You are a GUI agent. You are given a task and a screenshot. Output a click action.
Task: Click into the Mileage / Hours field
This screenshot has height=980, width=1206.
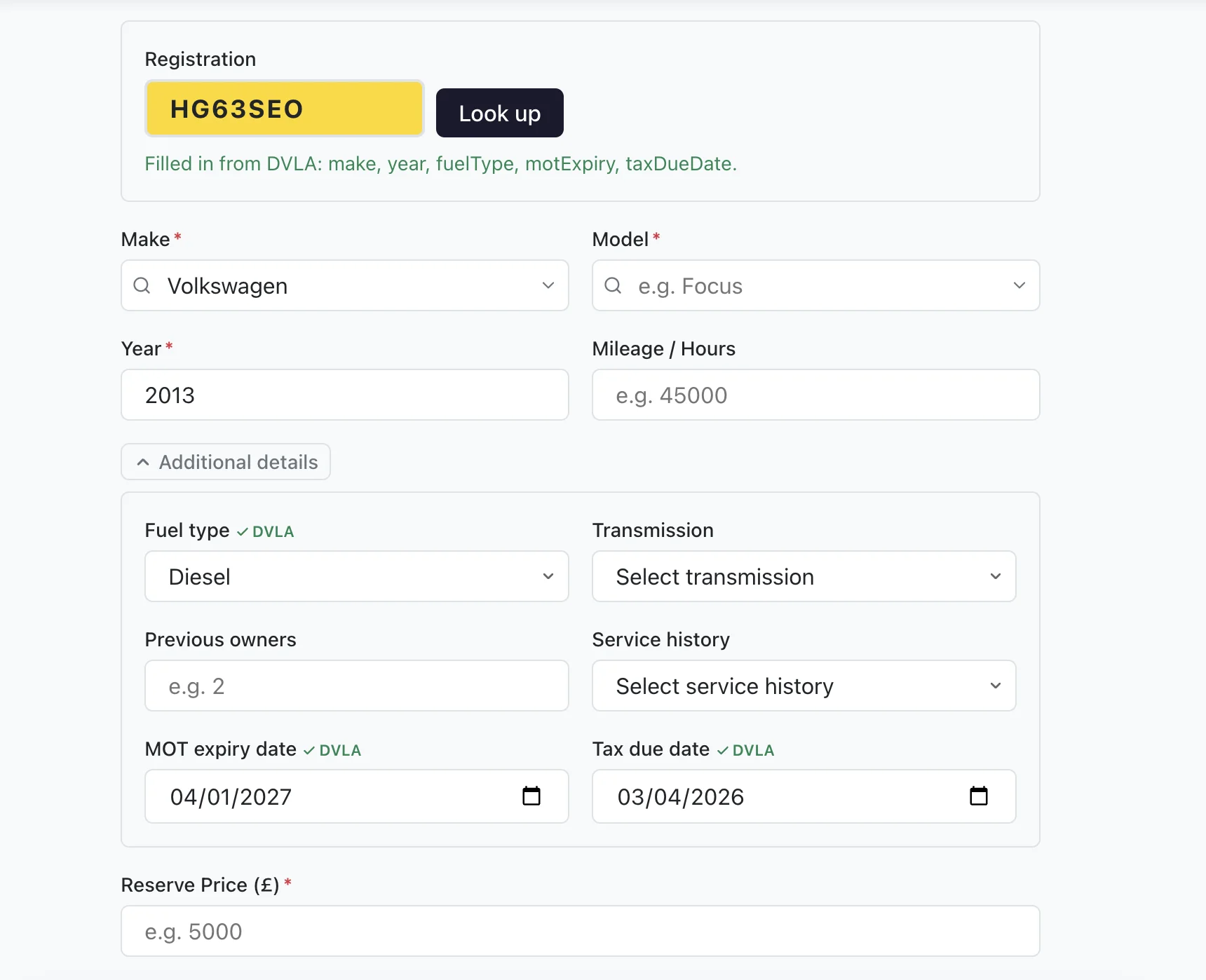tap(815, 395)
